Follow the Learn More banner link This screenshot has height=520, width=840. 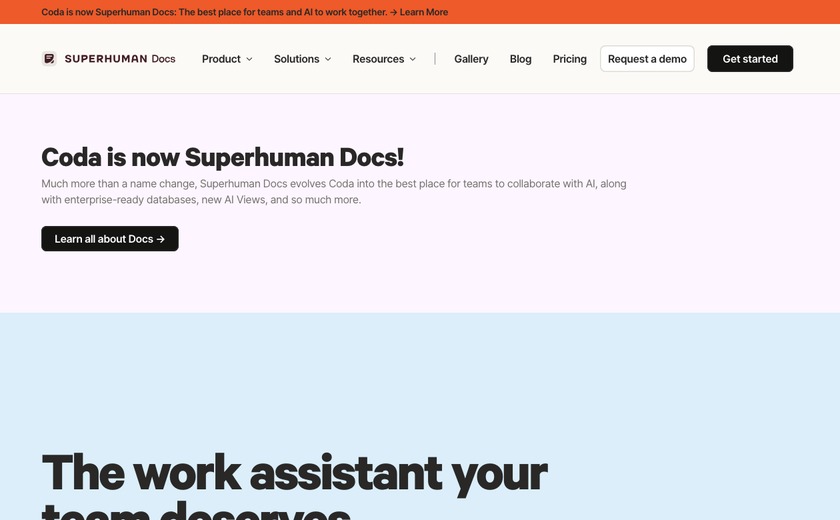423,12
